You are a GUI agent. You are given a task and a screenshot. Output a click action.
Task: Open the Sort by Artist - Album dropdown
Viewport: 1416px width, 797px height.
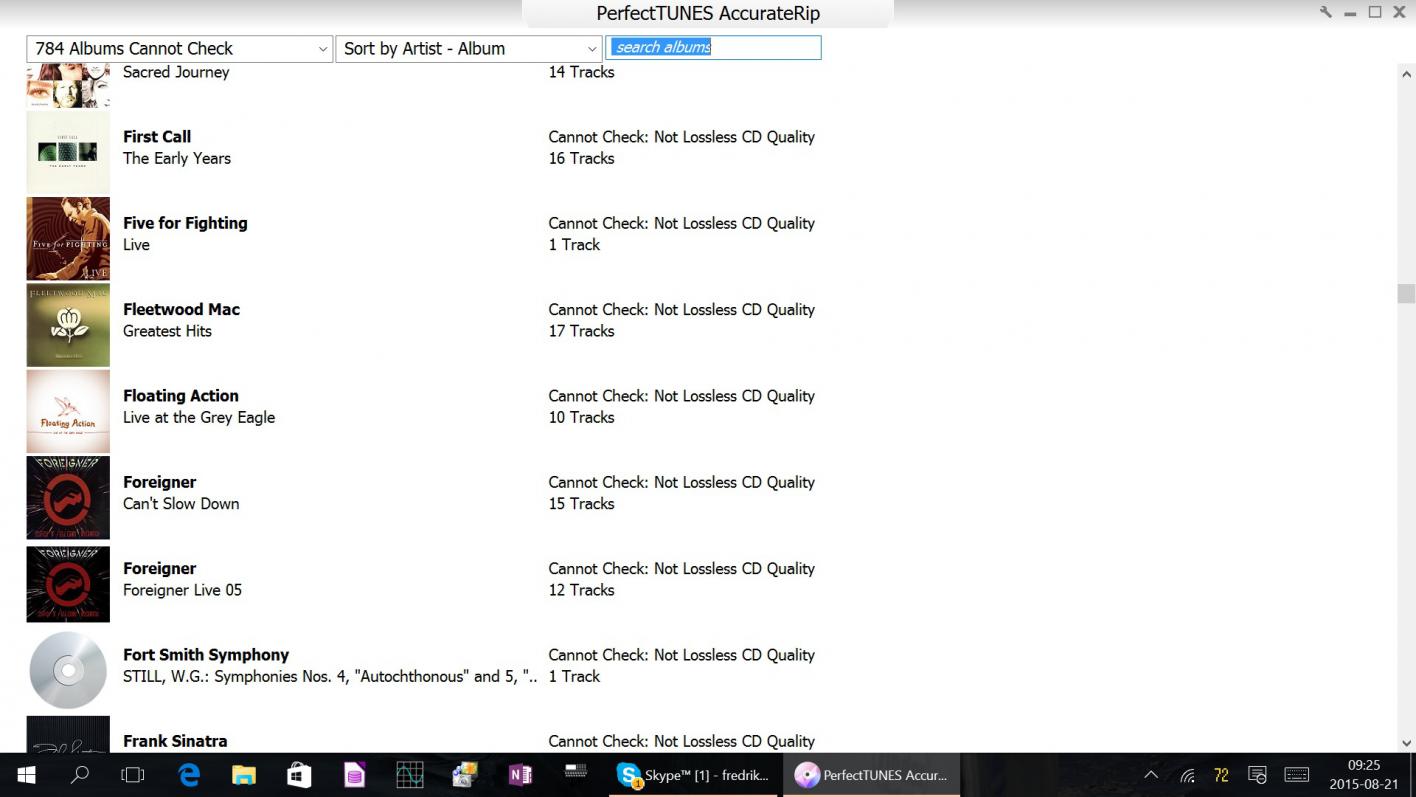(x=469, y=48)
